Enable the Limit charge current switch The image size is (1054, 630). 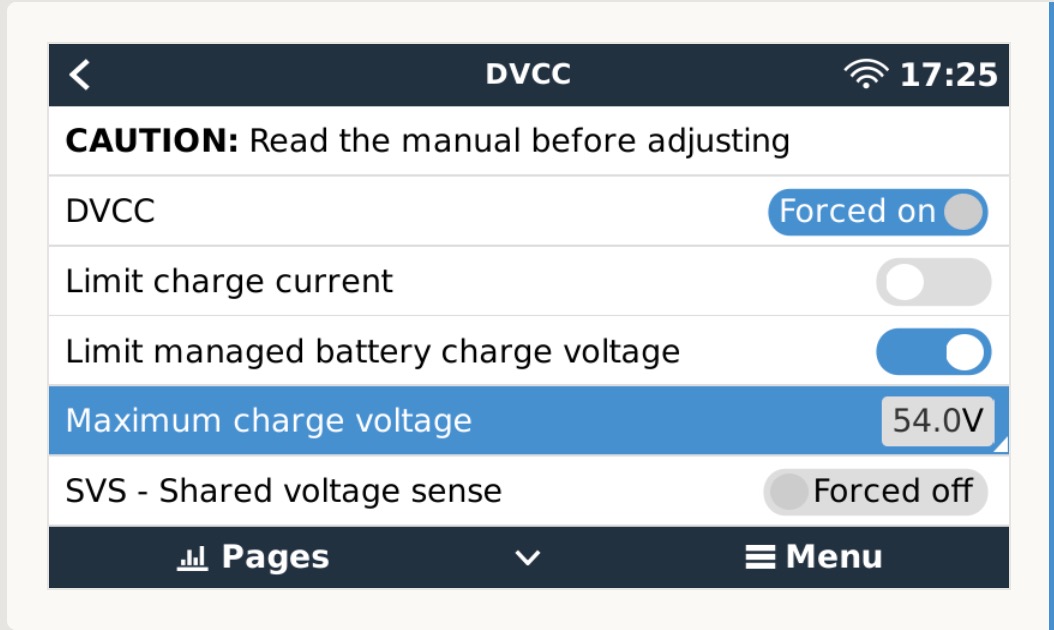[x=933, y=282]
